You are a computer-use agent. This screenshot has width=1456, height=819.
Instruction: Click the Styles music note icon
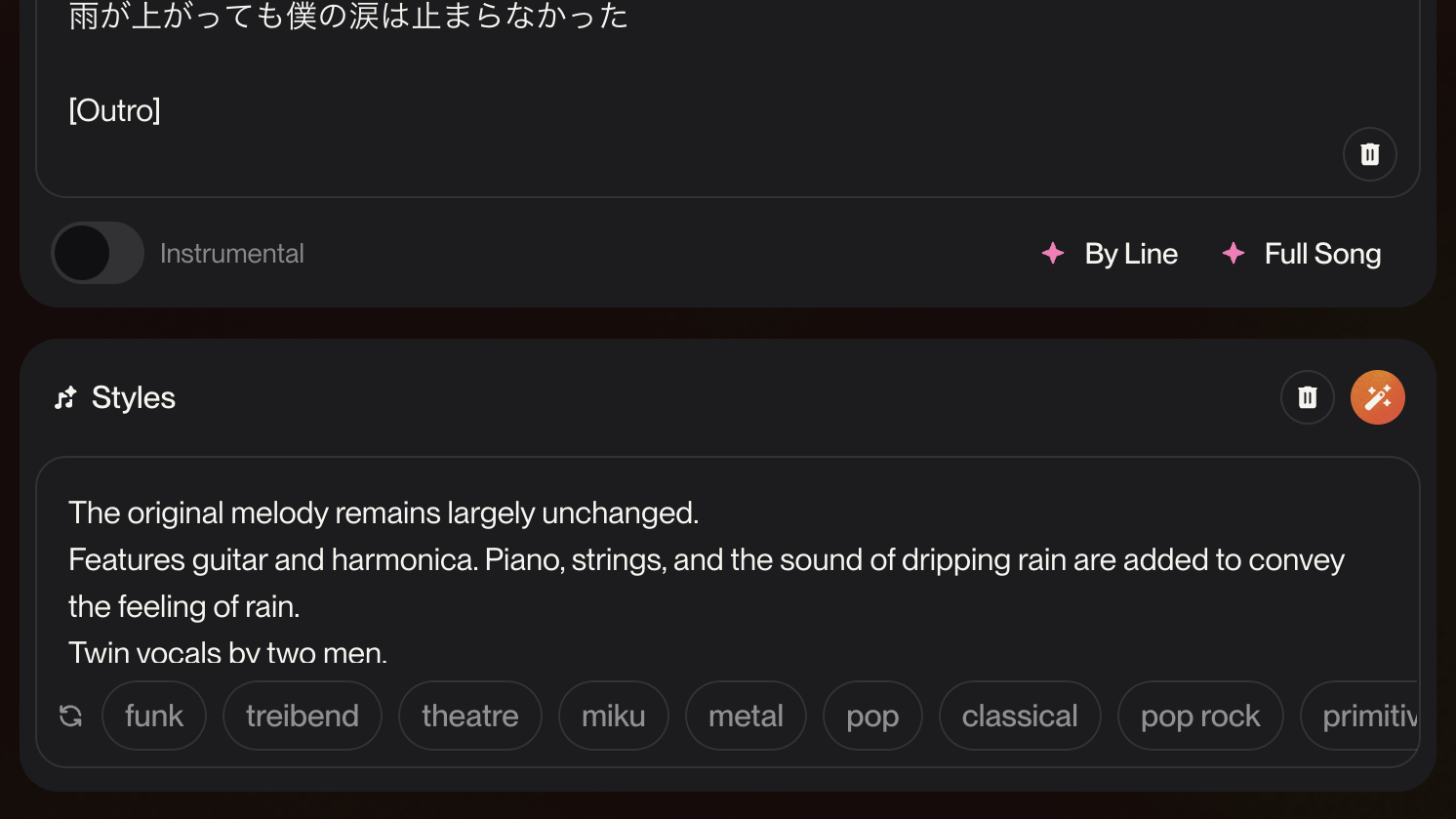[x=65, y=398]
